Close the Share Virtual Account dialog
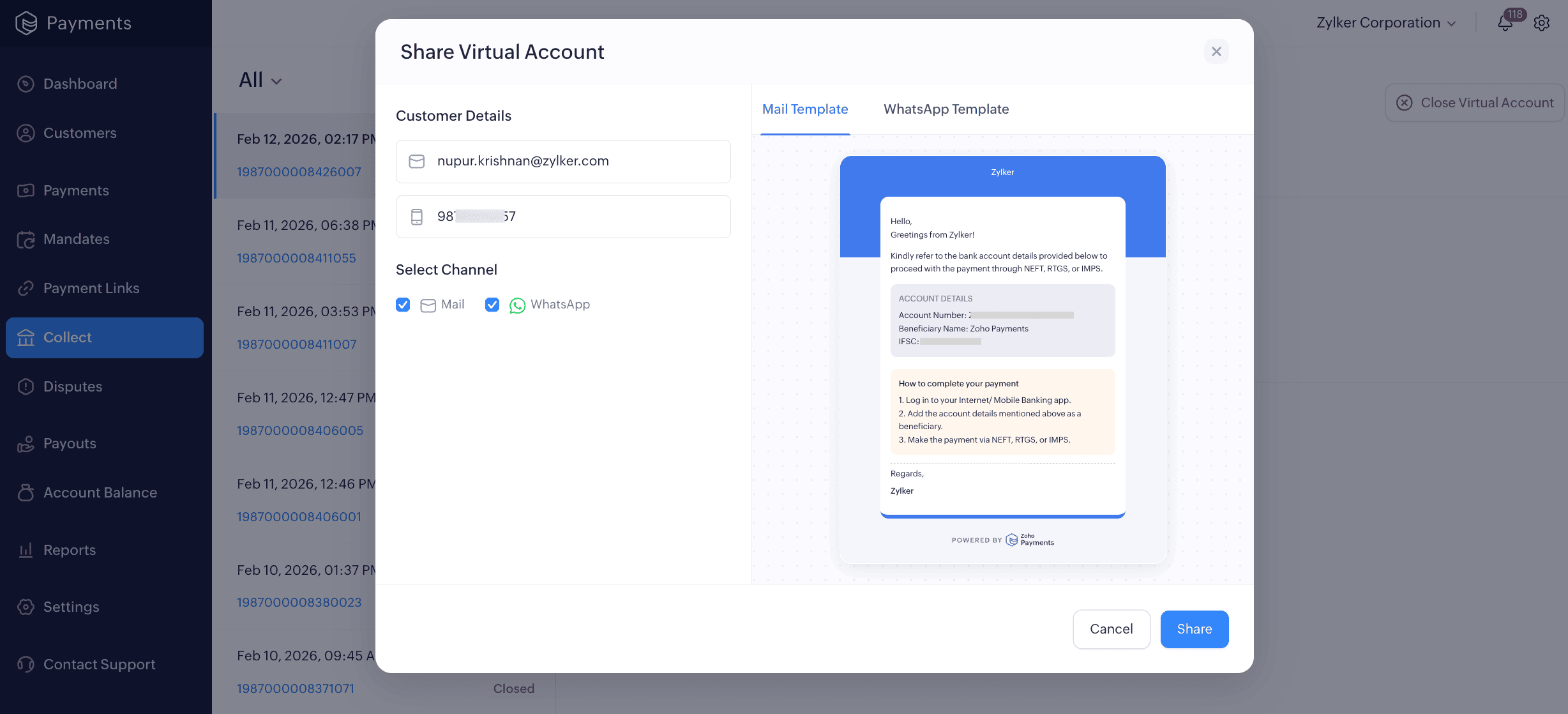 pos(1216,52)
